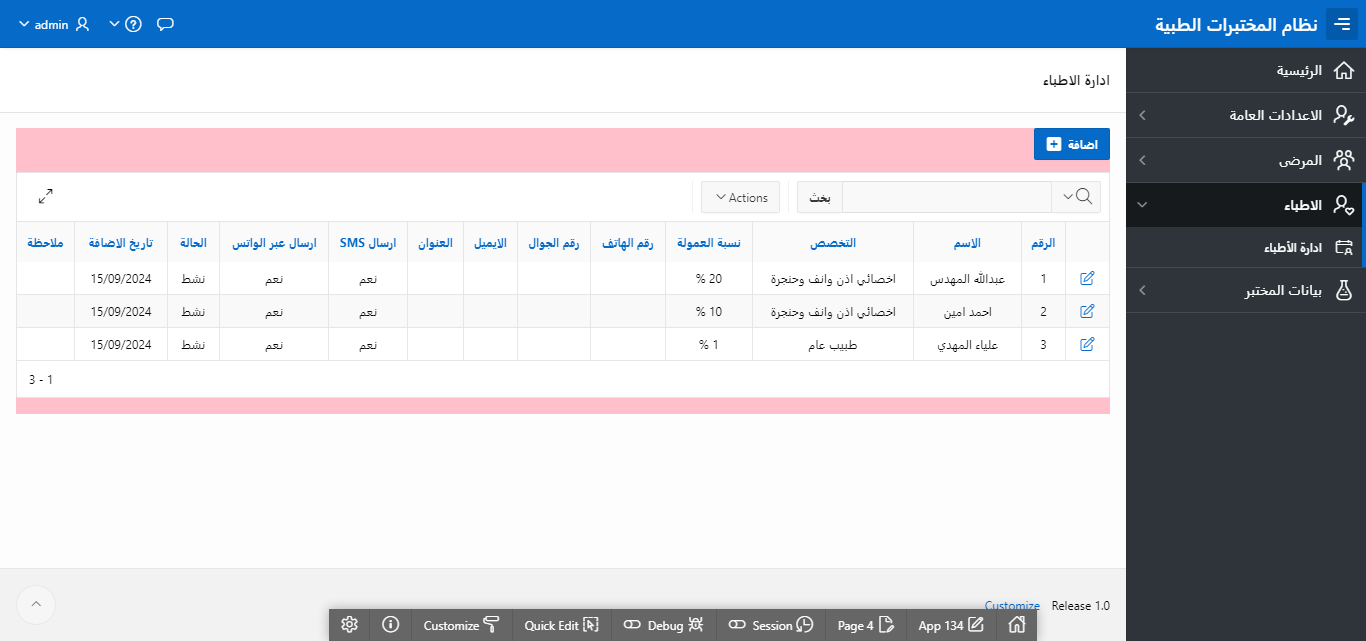
Task: Click the بيانات المختبر flask icon
Action: 1344,291
